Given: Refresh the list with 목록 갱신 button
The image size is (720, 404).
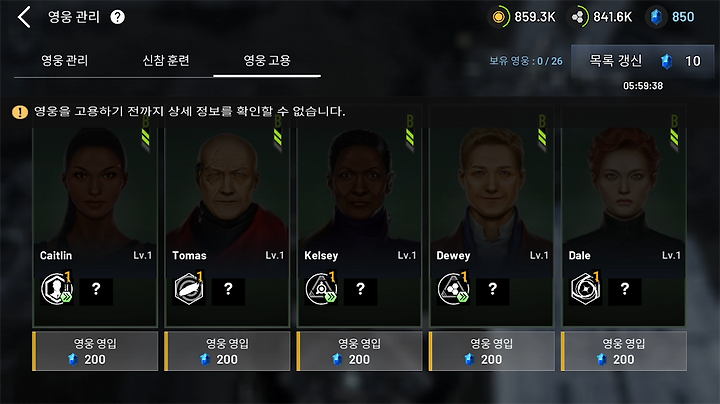Looking at the screenshot, I should pos(642,61).
